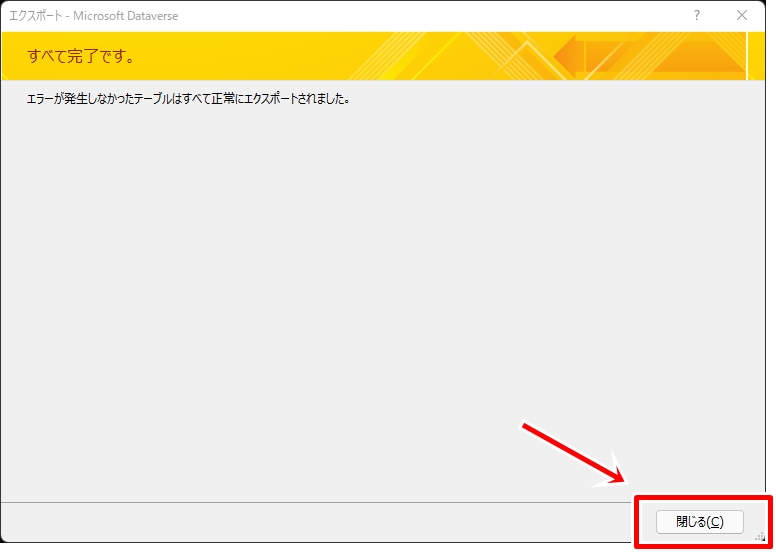Click the エラーが発生しなかったテーブル message text
Screen dimensions: 776x552
(189, 99)
